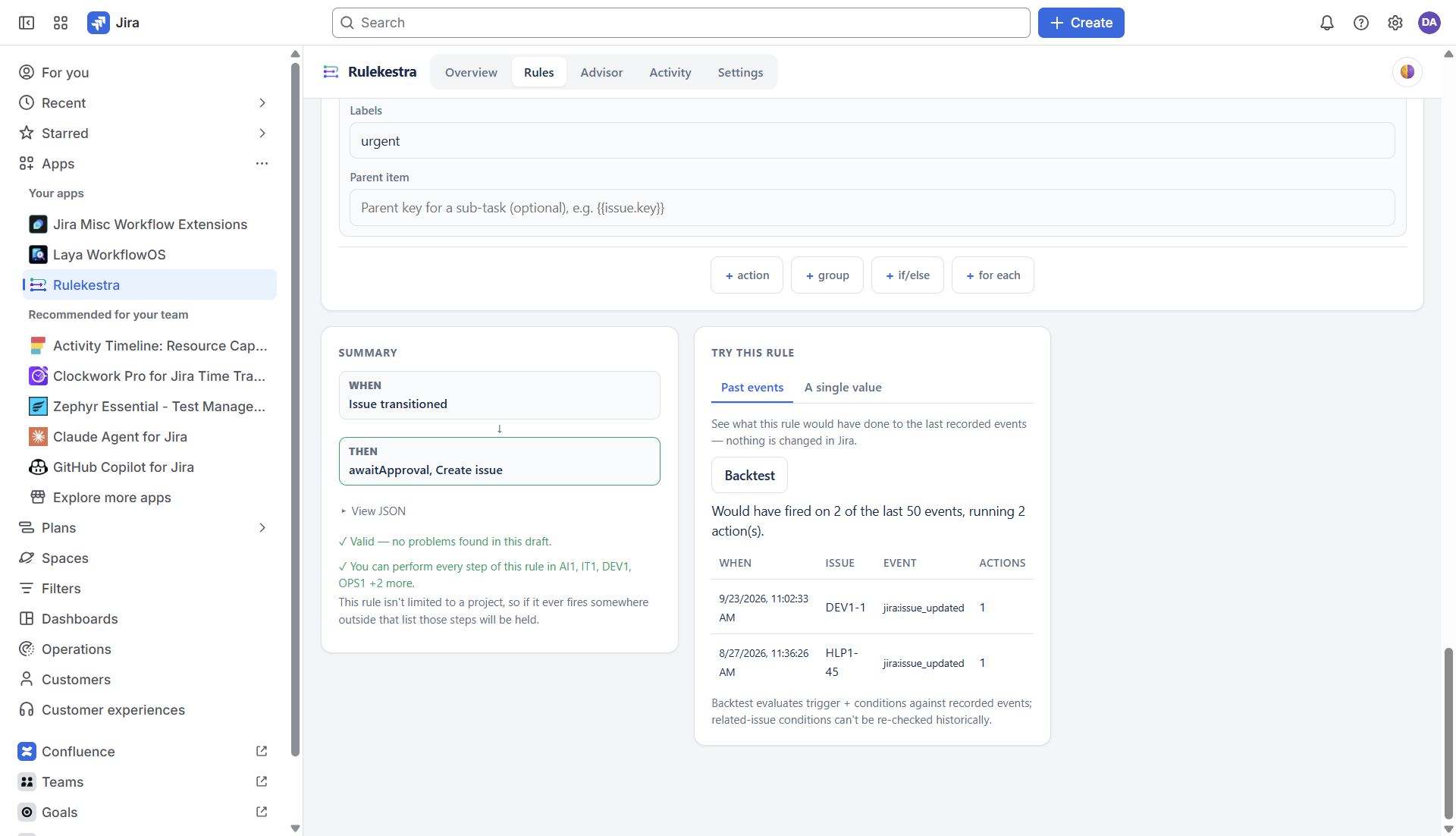Image resolution: width=1456 pixels, height=836 pixels.
Task: Open the settings gear icon
Action: point(1395,23)
